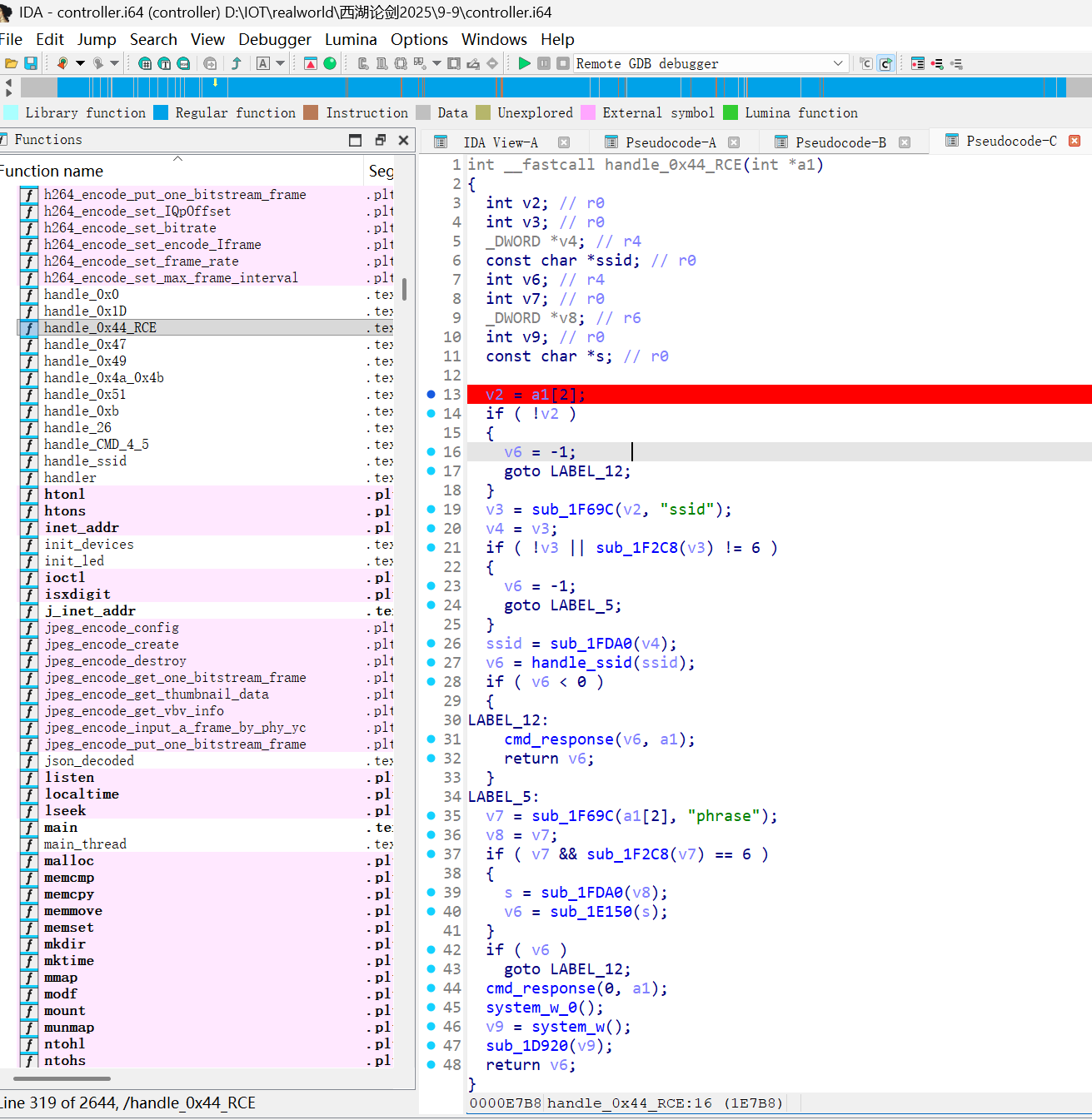Click the handle_ssid call on line 27
Viewport: 1092px width, 1120px height.
(x=581, y=662)
